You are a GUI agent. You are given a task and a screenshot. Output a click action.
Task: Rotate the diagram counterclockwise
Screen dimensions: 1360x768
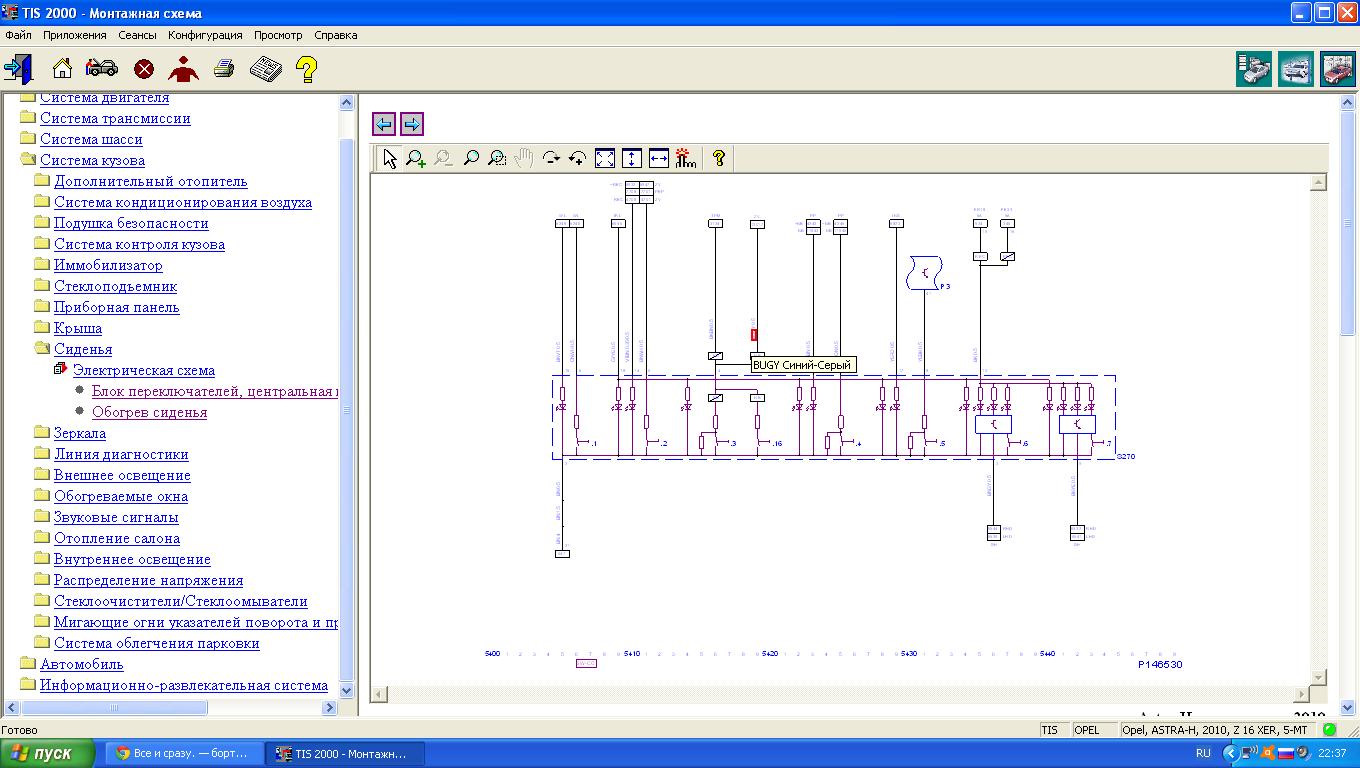point(578,158)
